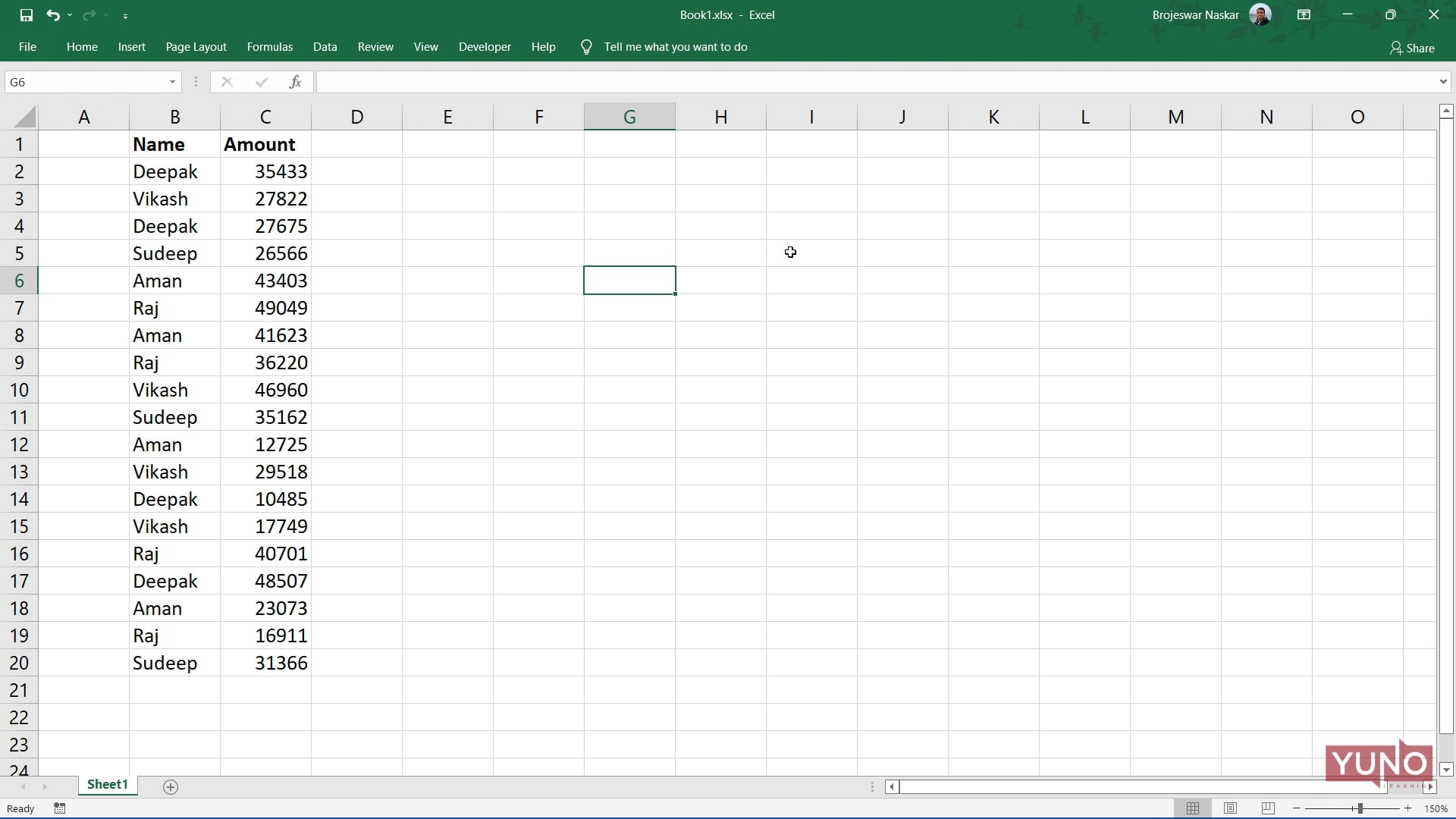The height and width of the screenshot is (819, 1456).
Task: Switch to the Formulas ribbon tab
Action: pos(269,46)
